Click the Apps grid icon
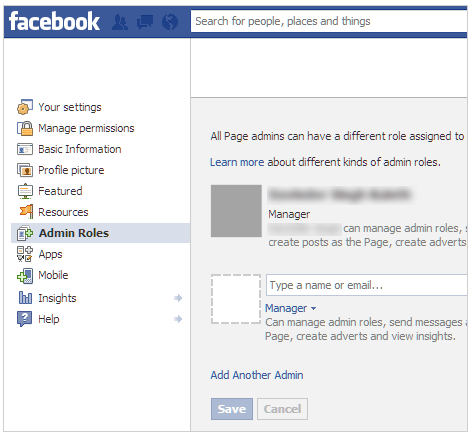Screen dimensions: 474x443 (25, 254)
